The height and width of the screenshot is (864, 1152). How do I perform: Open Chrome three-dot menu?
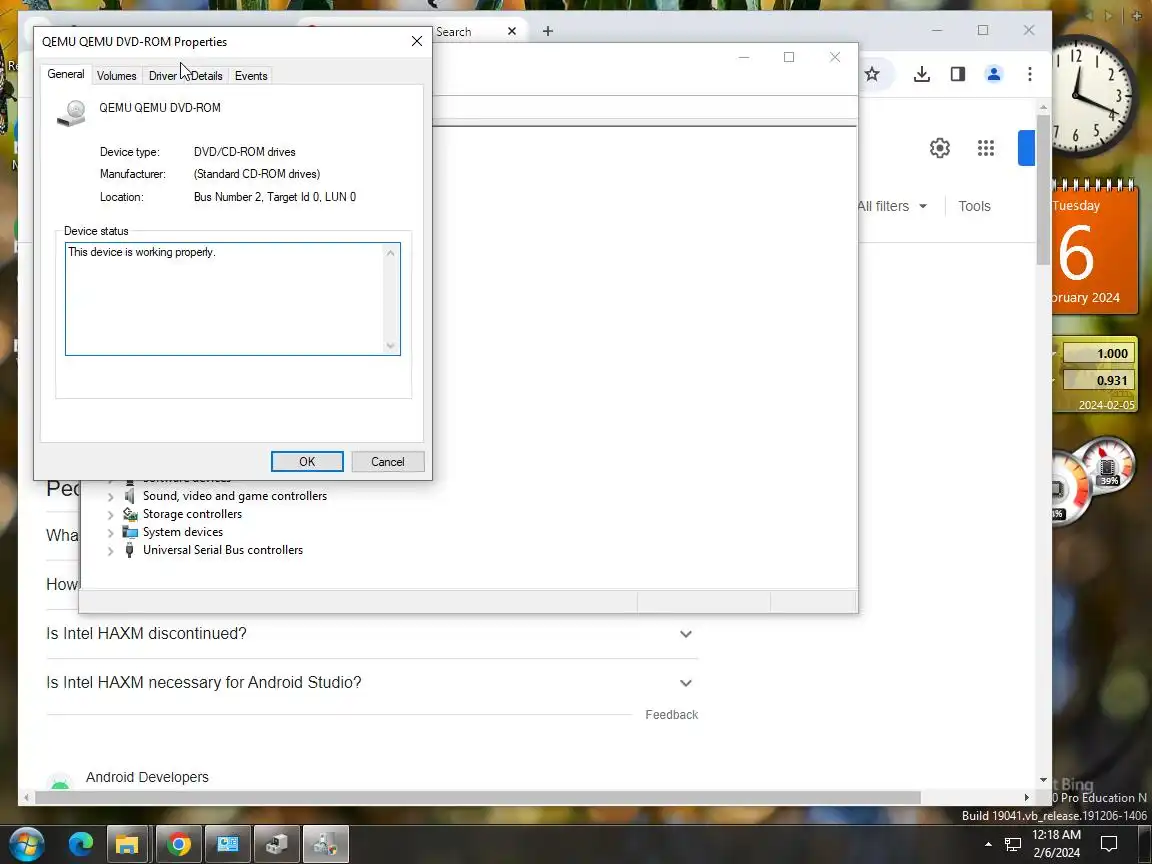1029,73
